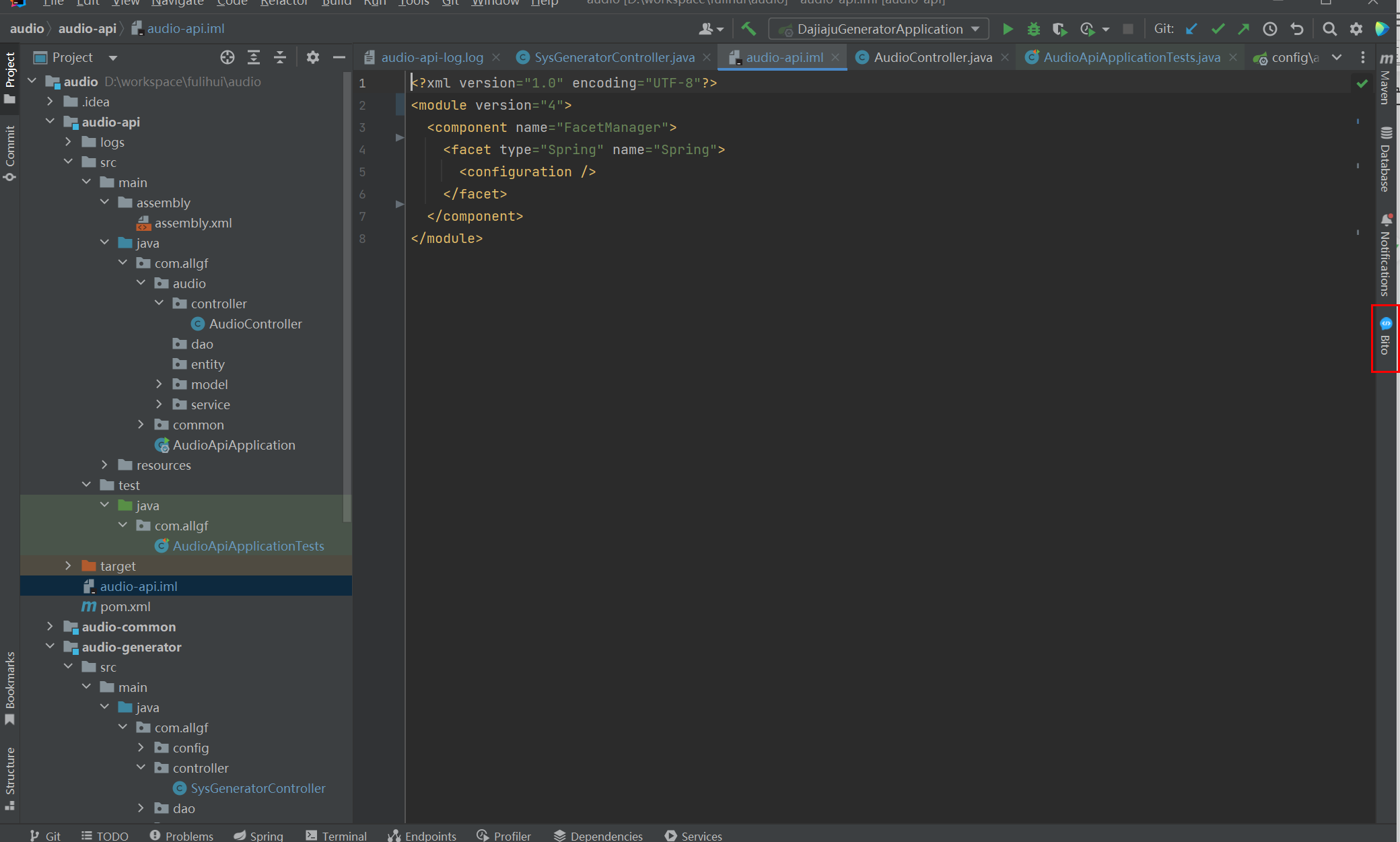Click Git update project arrow
Screen dimensions: 1400x842
[1191, 29]
